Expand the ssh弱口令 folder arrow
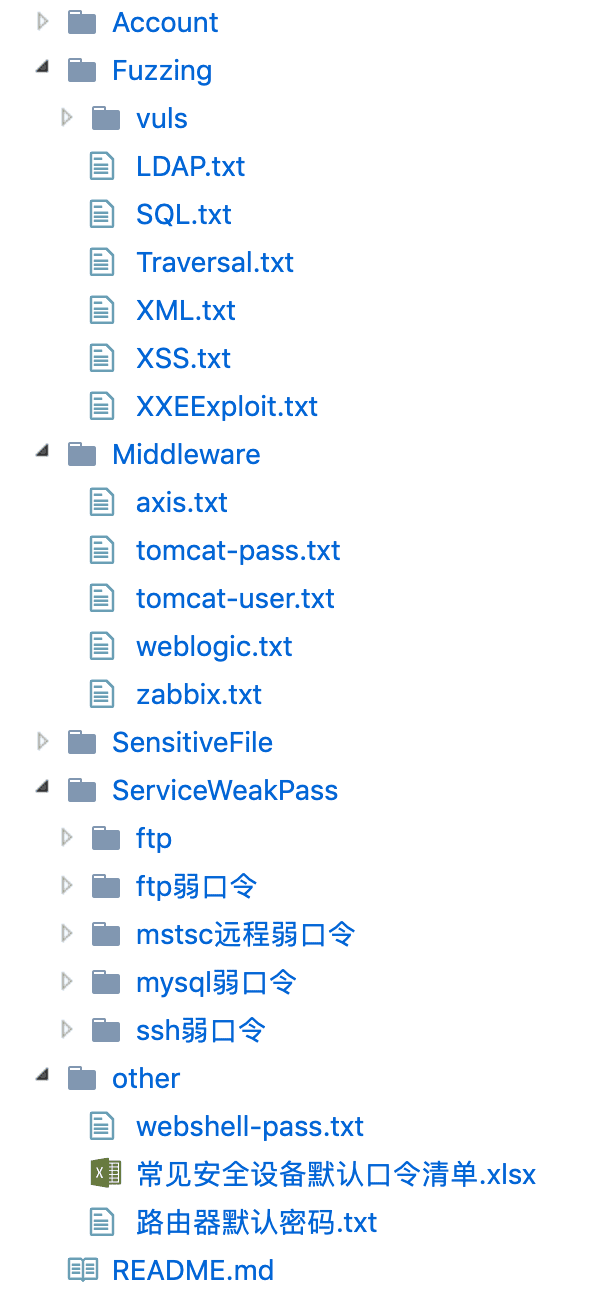The image size is (602, 1296). pos(67,1029)
